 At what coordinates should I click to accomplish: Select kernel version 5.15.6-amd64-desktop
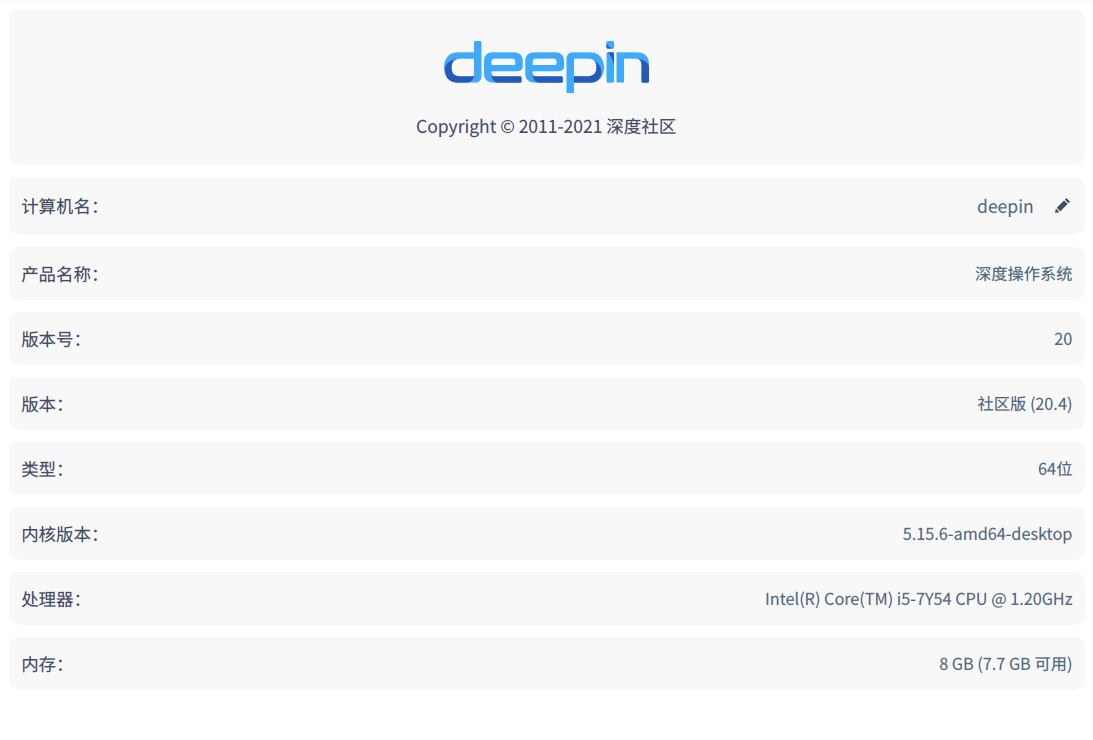[987, 534]
